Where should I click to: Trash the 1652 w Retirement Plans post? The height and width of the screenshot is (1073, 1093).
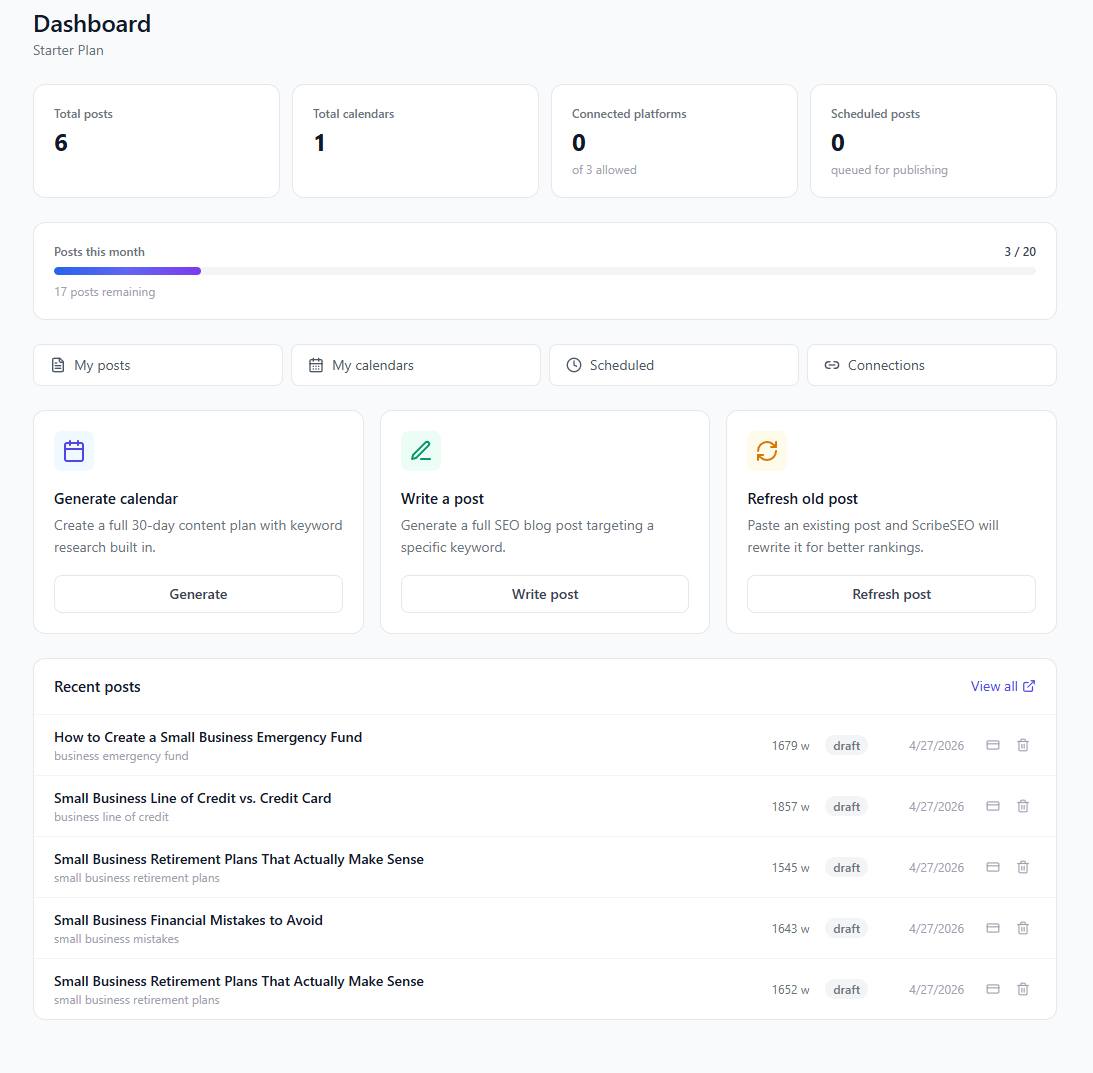pyautogui.click(x=1023, y=989)
